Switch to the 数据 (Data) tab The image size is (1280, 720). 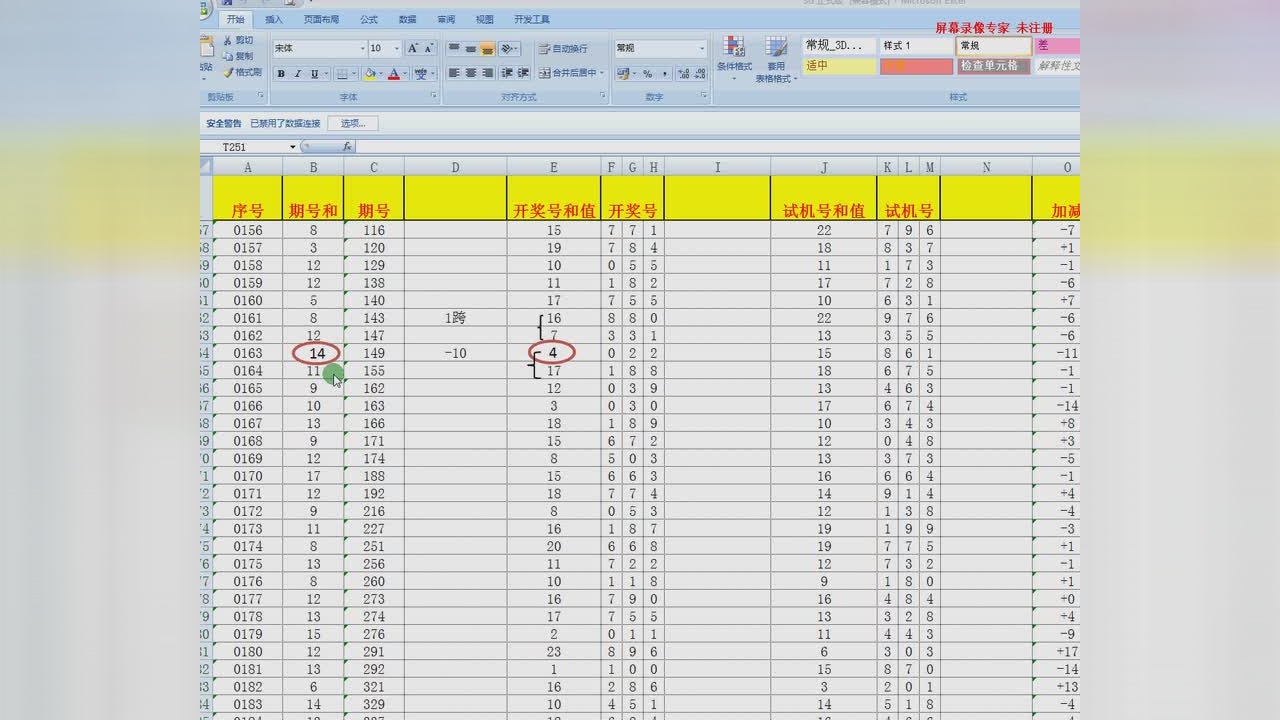[407, 19]
